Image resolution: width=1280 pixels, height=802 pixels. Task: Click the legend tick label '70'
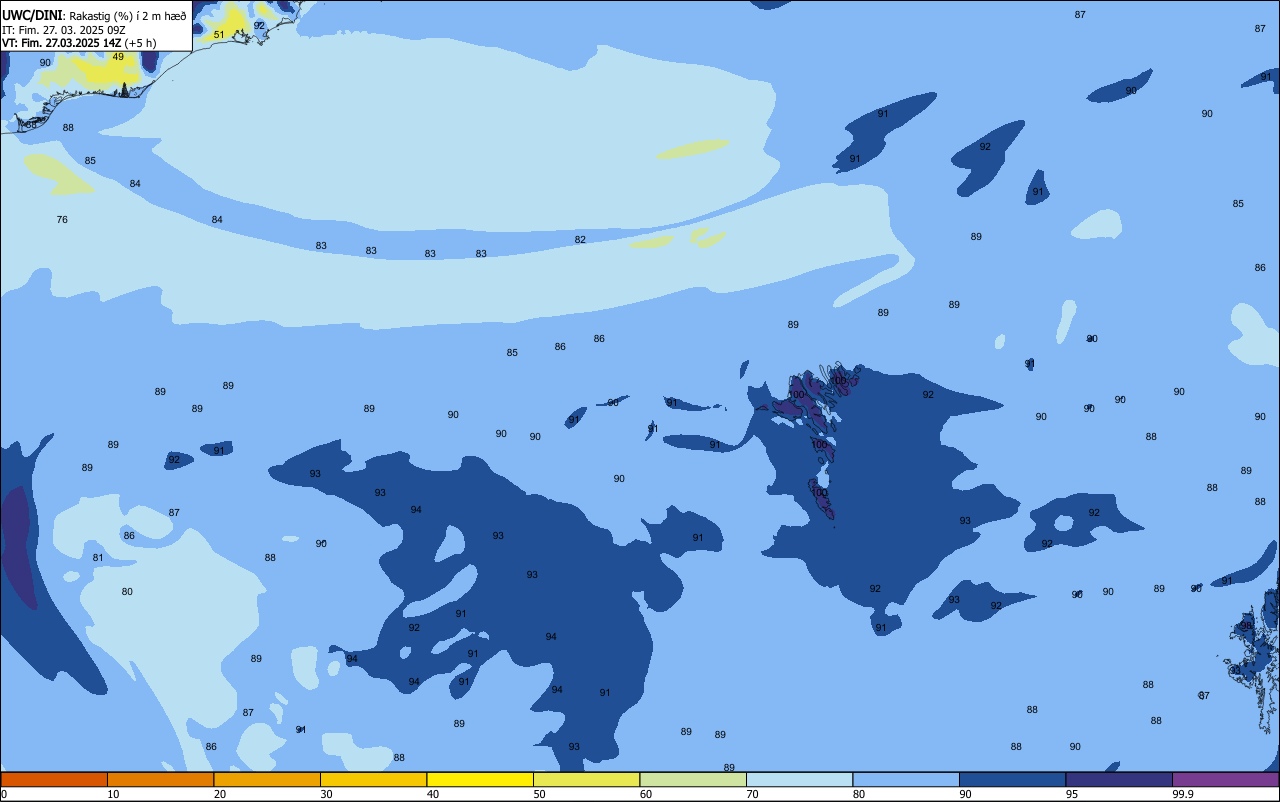(x=752, y=794)
